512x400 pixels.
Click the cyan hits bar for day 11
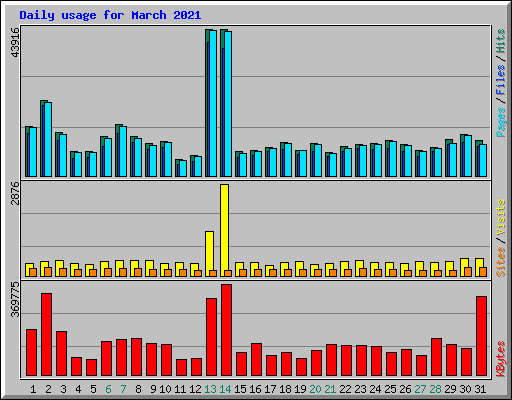tap(183, 169)
